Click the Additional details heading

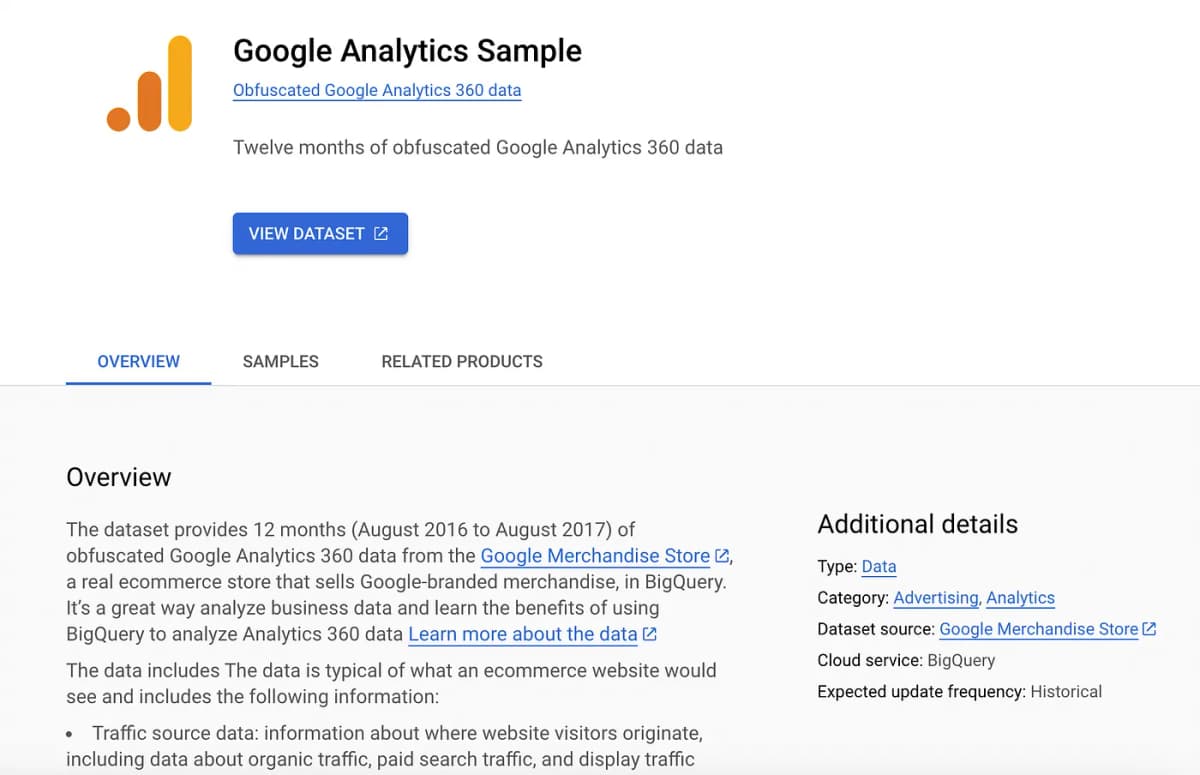click(x=918, y=524)
